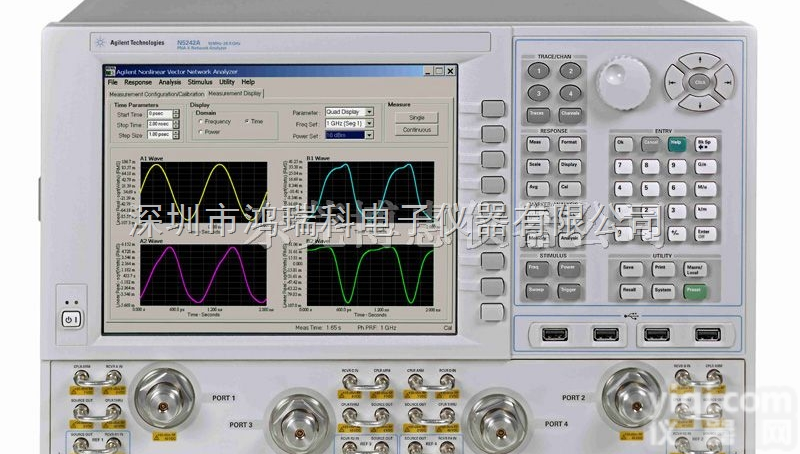Click the Scale response hardkey

(x=538, y=166)
